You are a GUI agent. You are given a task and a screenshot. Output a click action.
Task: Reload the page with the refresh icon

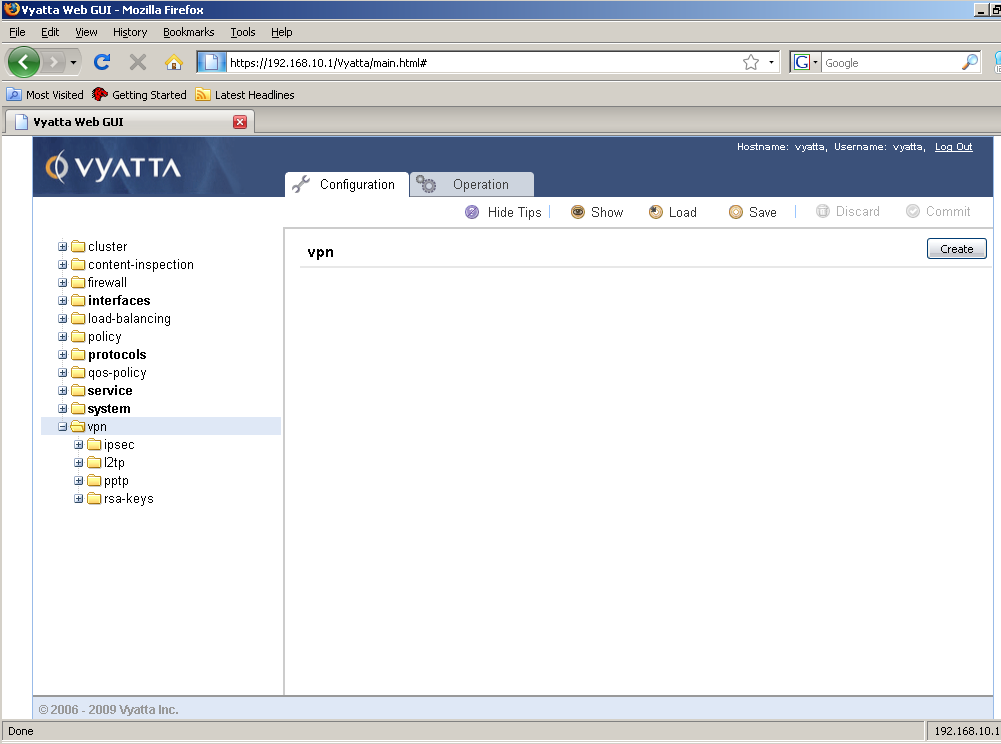[101, 62]
